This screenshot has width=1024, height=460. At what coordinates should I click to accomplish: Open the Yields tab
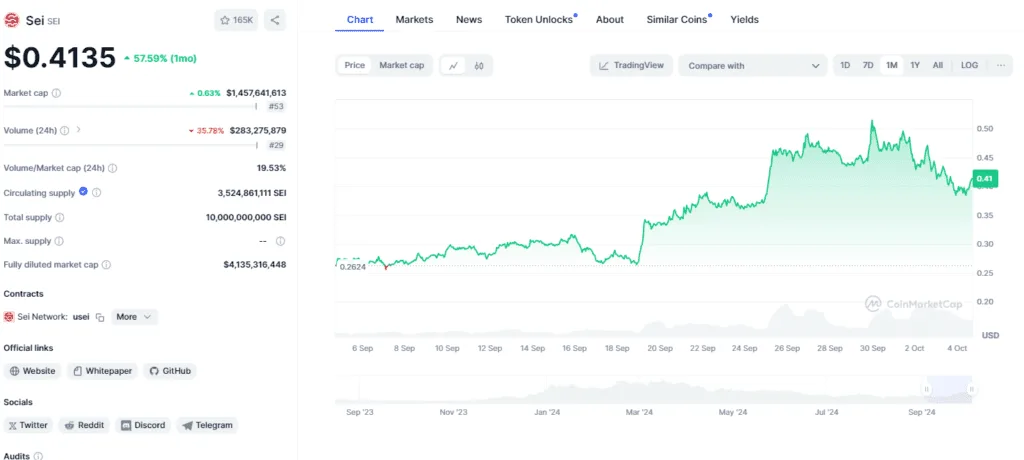pos(744,20)
